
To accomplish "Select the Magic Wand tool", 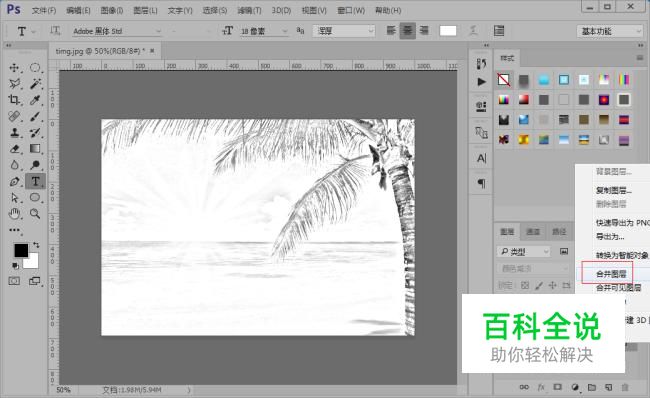I will pyautogui.click(x=35, y=84).
